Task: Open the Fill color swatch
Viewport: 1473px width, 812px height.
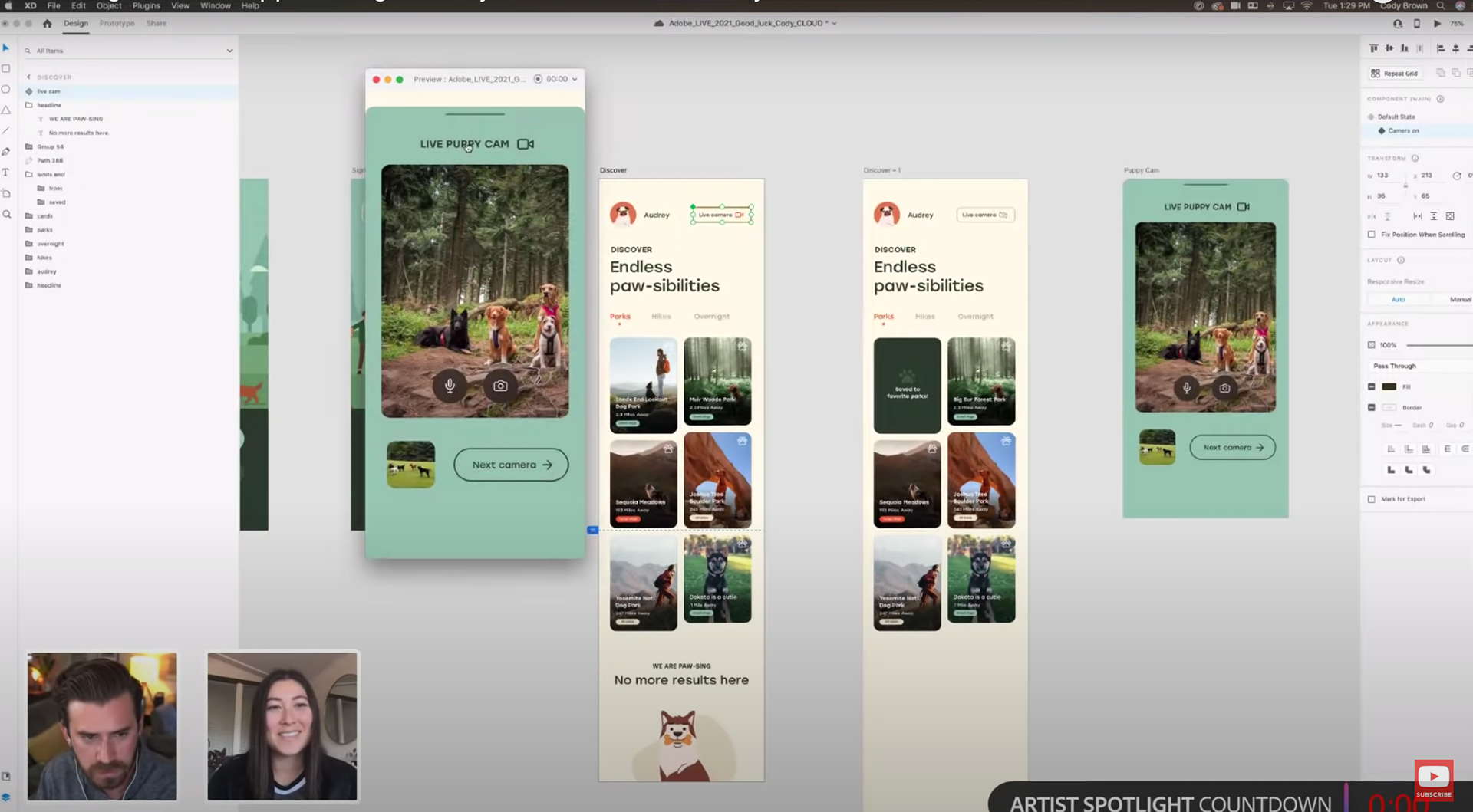Action: tap(1389, 386)
